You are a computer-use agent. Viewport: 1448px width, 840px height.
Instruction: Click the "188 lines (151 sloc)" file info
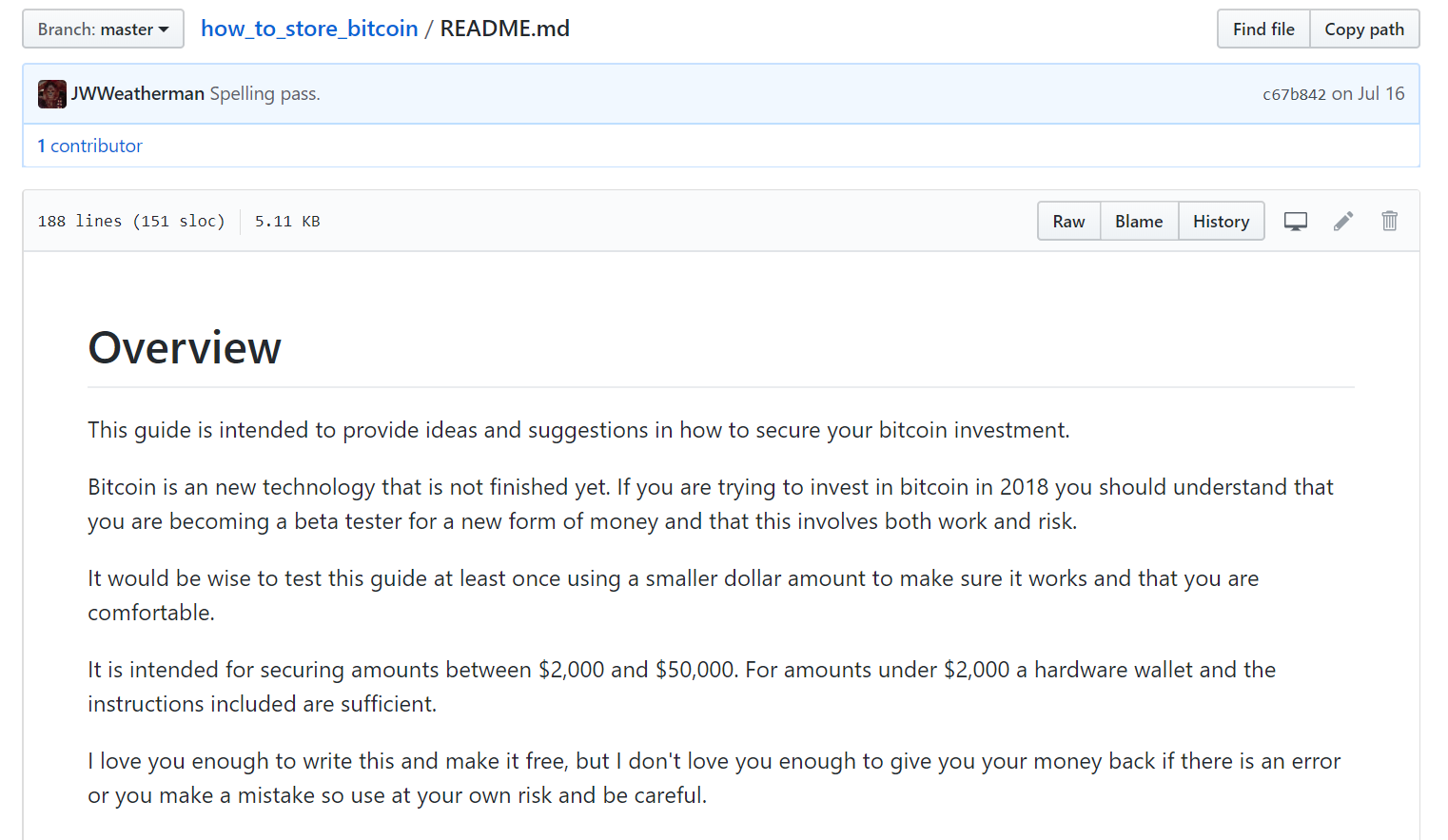point(131,221)
